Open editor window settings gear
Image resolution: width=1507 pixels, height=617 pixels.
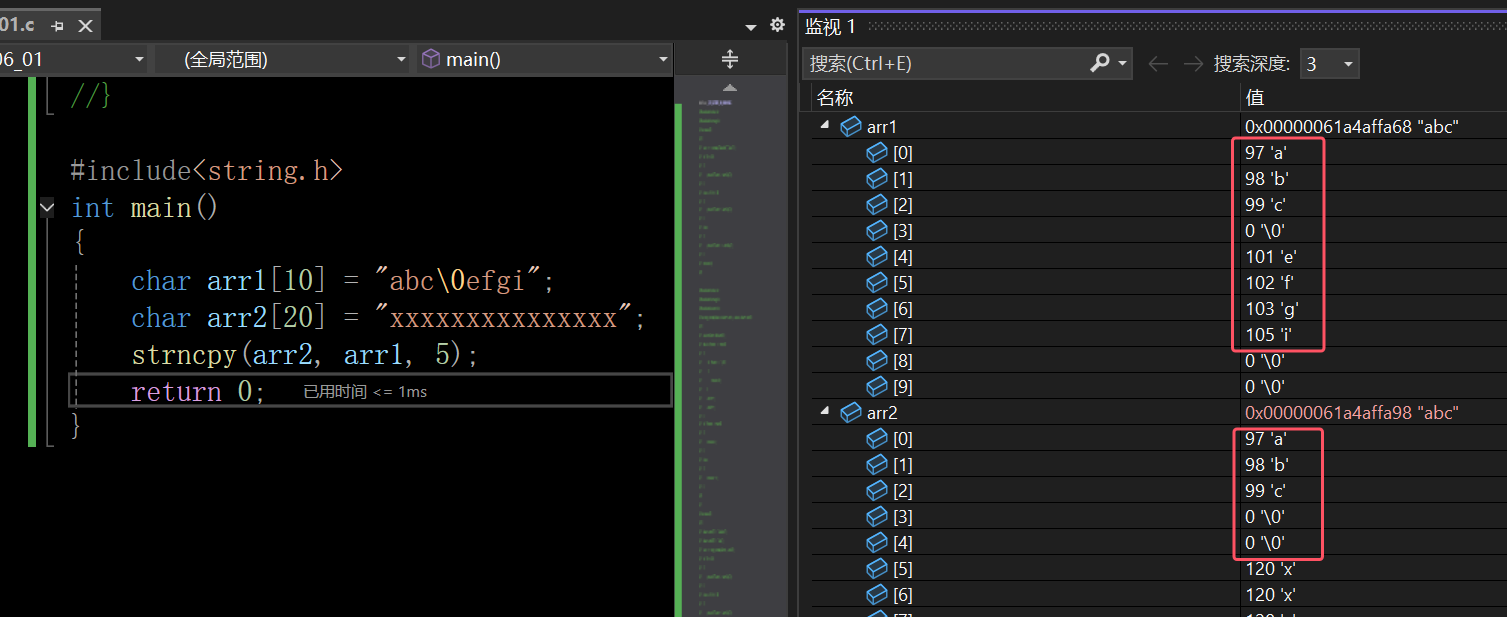pyautogui.click(x=777, y=25)
